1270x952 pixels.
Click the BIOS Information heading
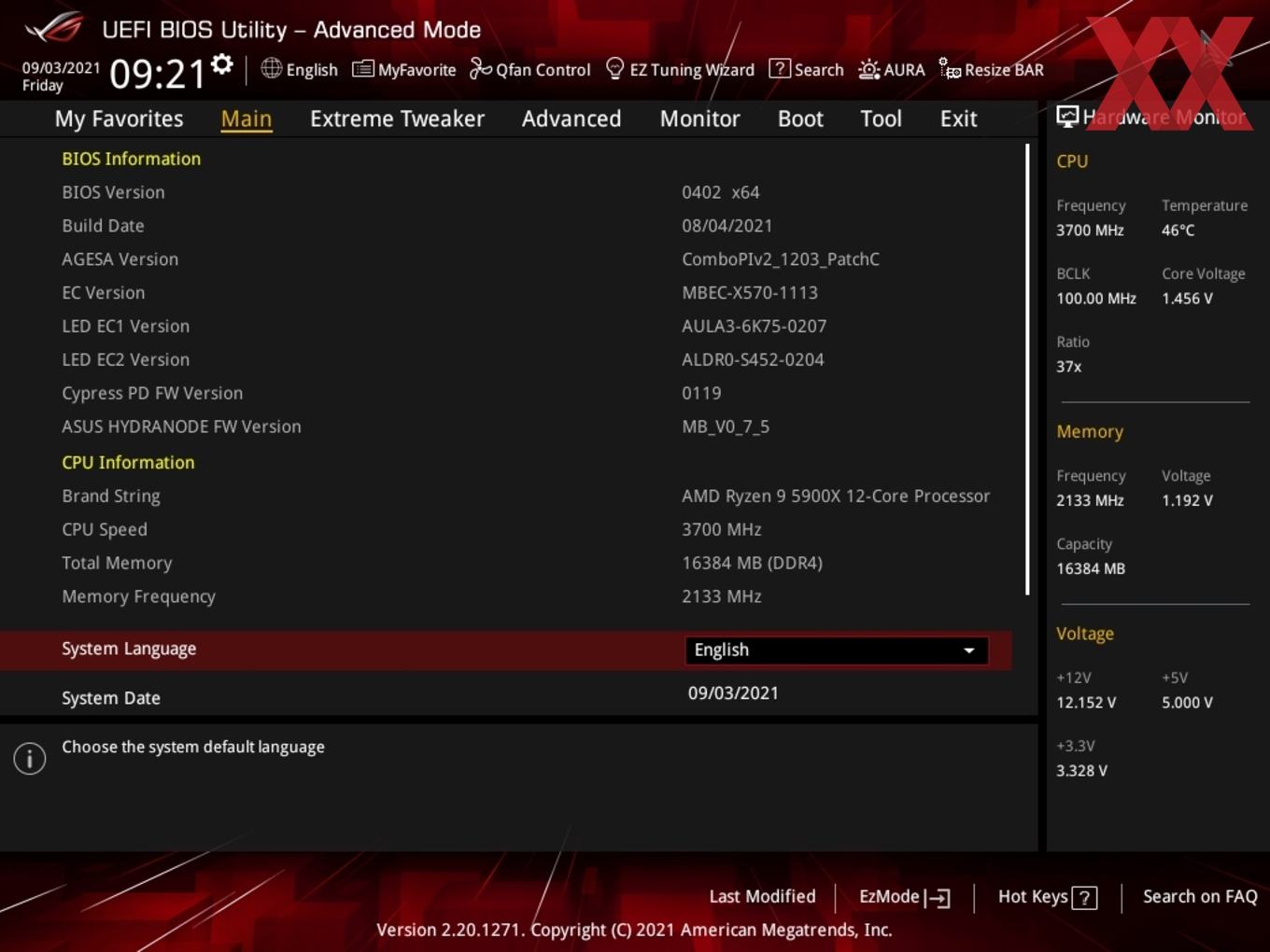click(x=131, y=159)
